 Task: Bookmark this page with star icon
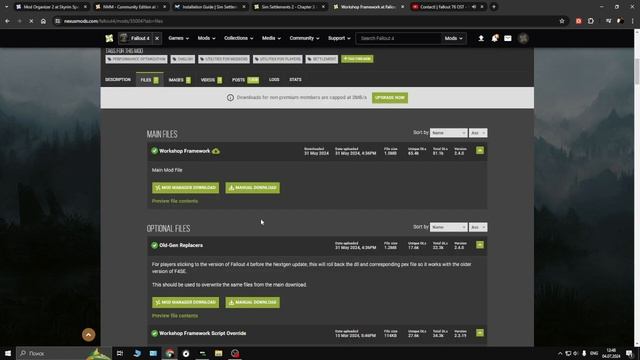562,21
